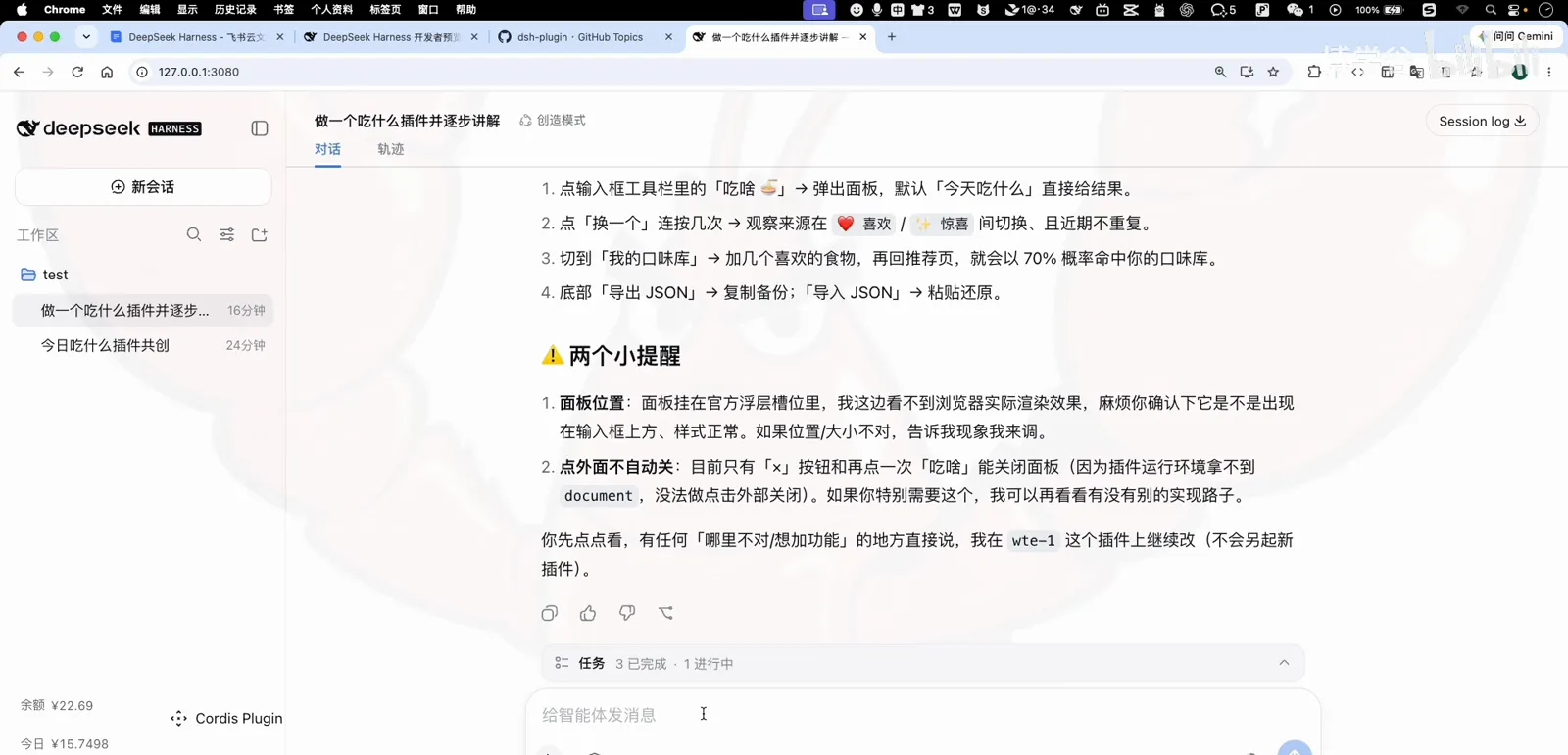Open the Chrome three-dot menu
The height and width of the screenshot is (755, 1568).
[1549, 72]
